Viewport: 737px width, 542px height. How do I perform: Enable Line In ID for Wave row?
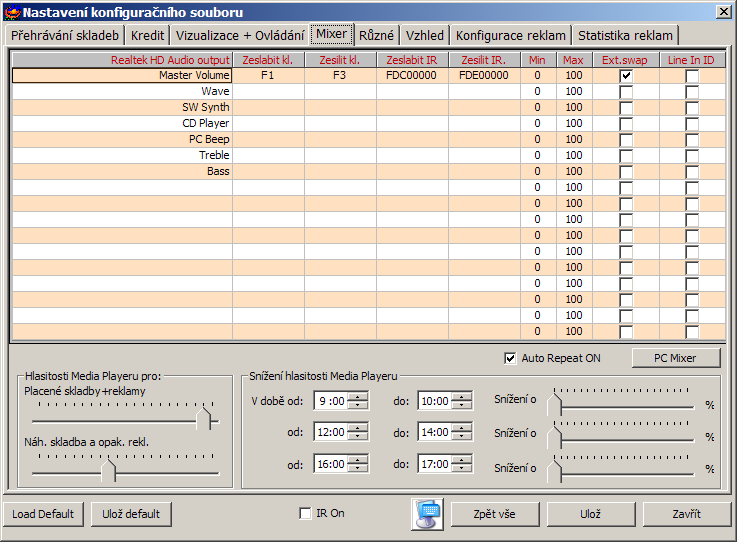pos(692,92)
